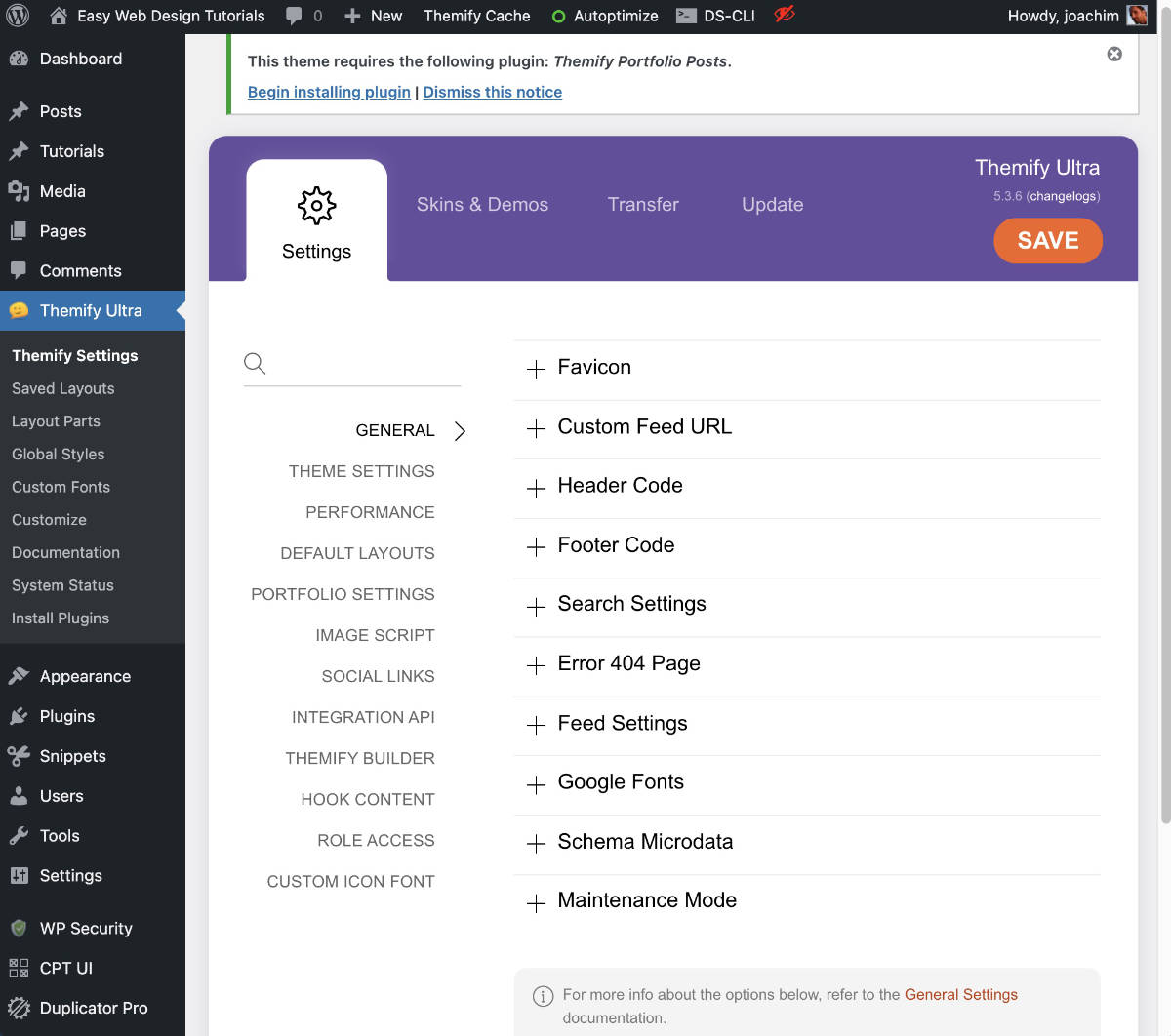Open Autoptimize menu in admin bar
Screen dimensions: 1171x1036
[x=605, y=16]
